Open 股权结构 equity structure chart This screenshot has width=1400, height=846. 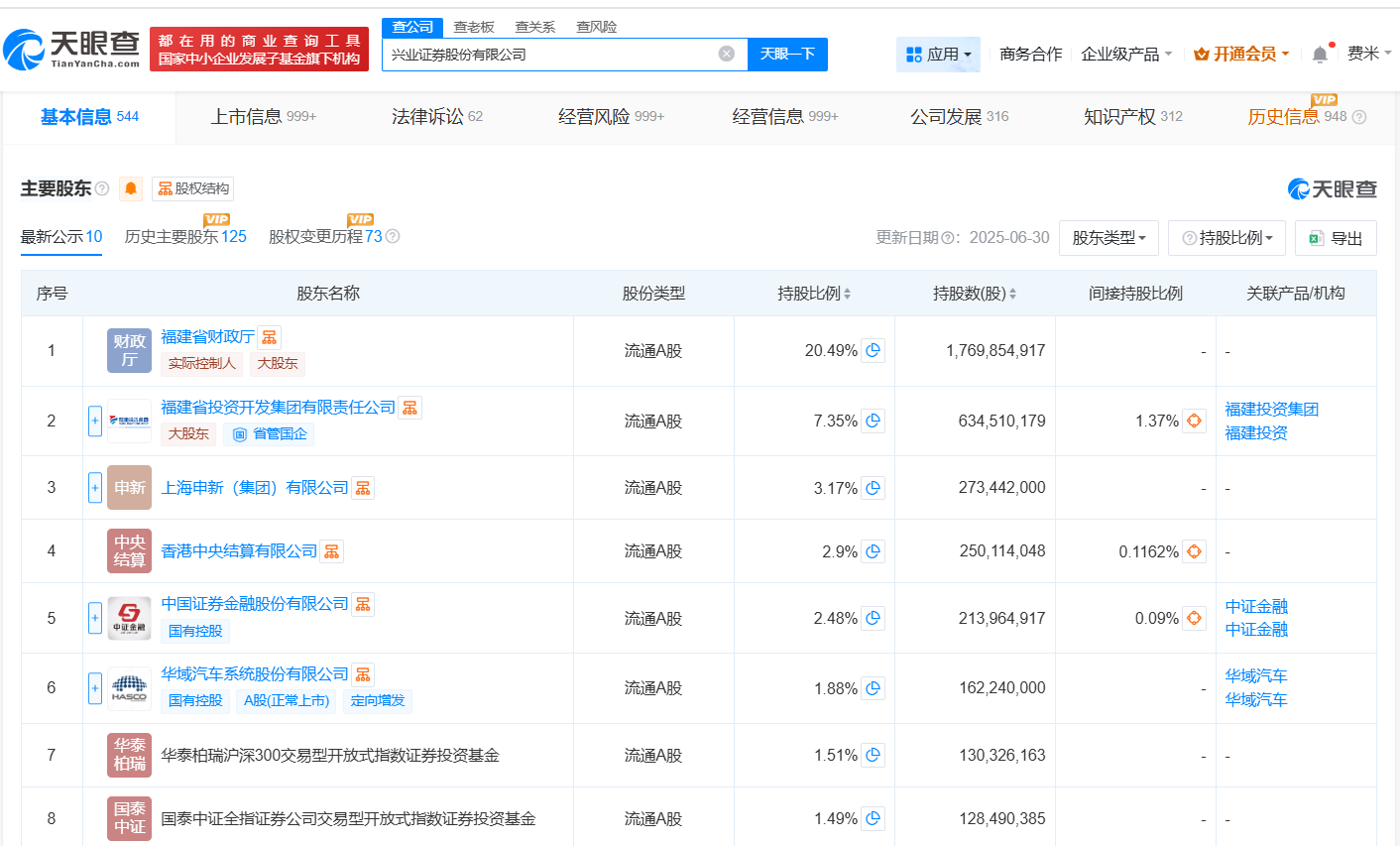click(x=191, y=188)
